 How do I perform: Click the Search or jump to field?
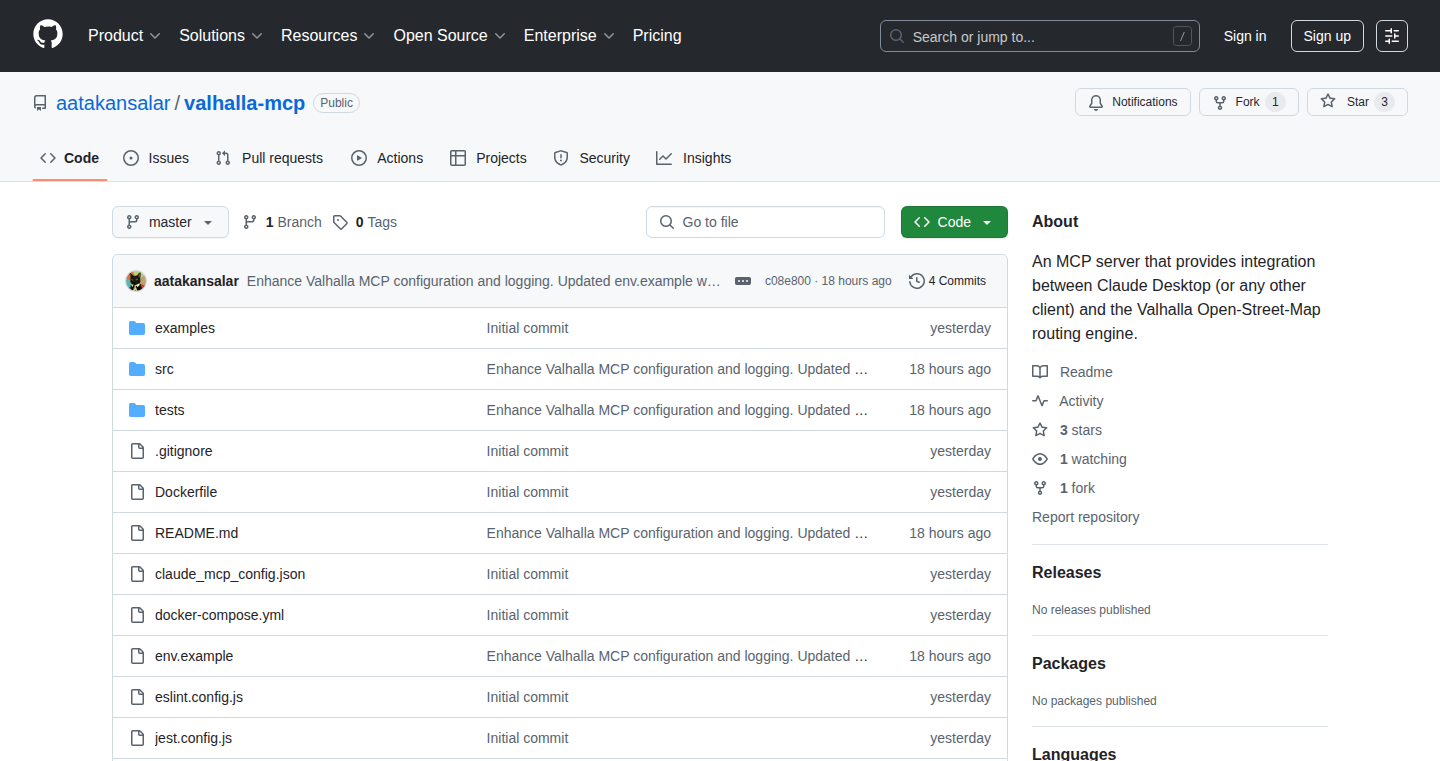pos(1040,36)
